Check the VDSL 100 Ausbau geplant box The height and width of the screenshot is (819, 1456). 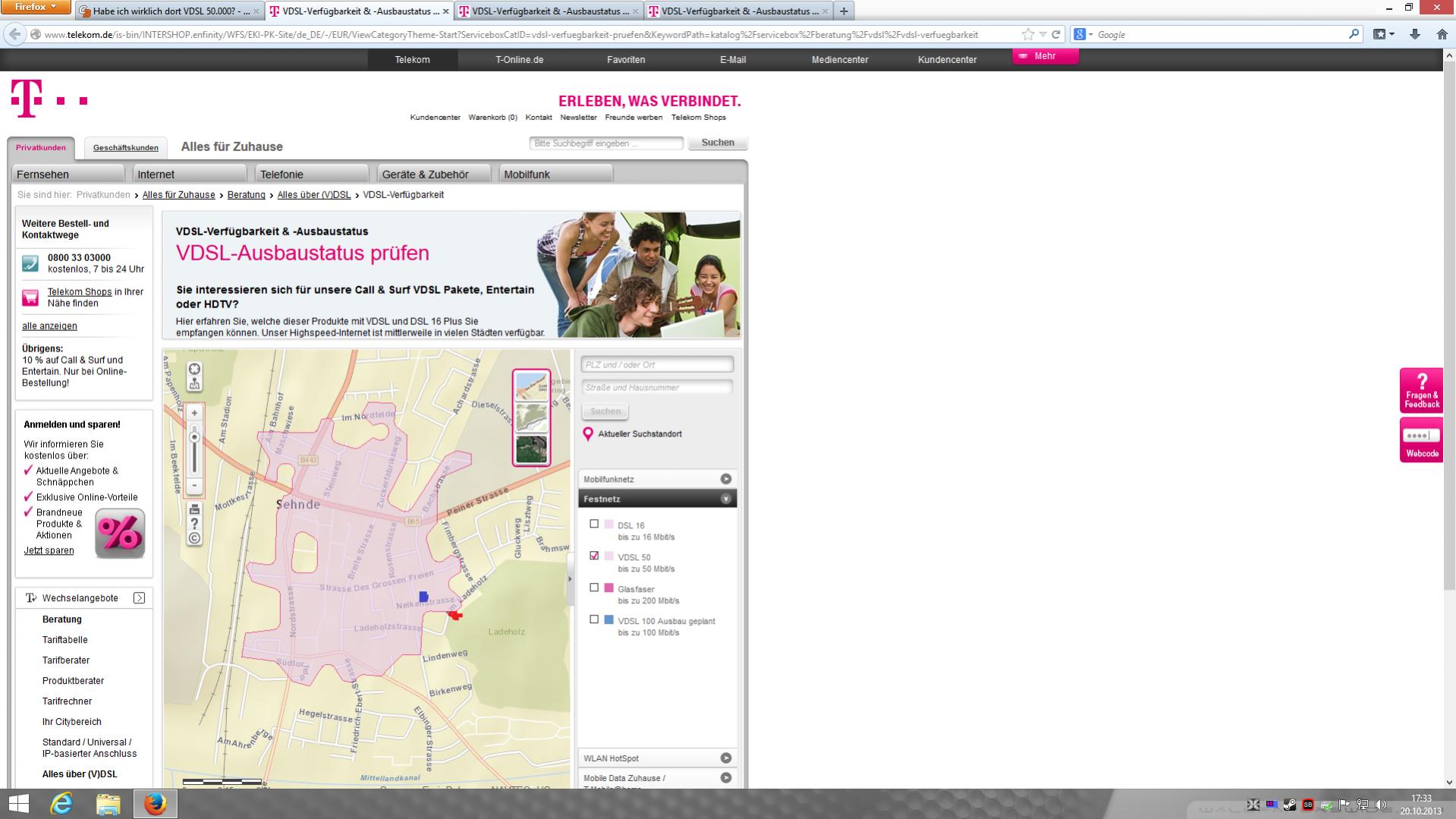(594, 619)
